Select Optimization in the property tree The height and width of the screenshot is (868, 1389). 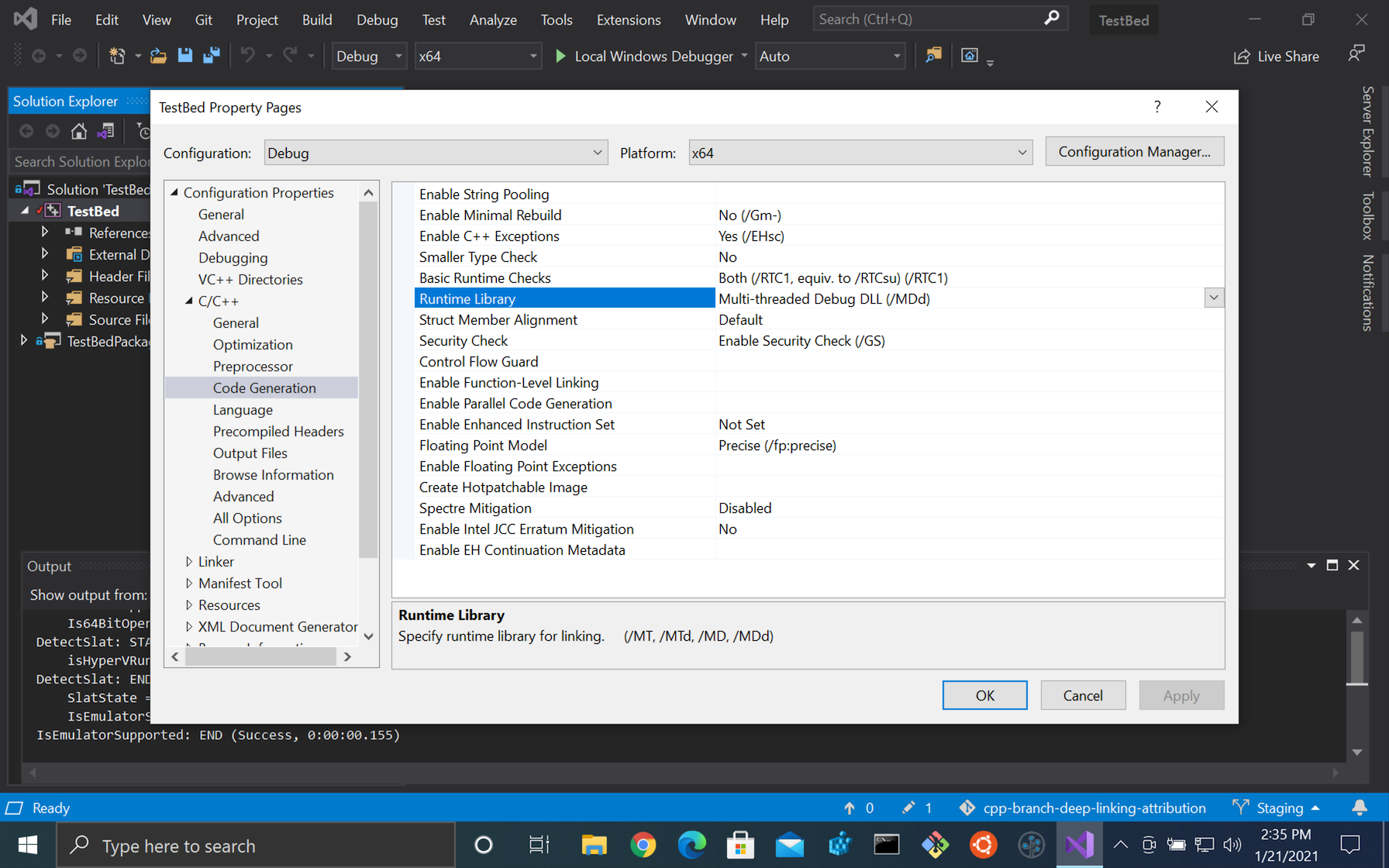(253, 344)
